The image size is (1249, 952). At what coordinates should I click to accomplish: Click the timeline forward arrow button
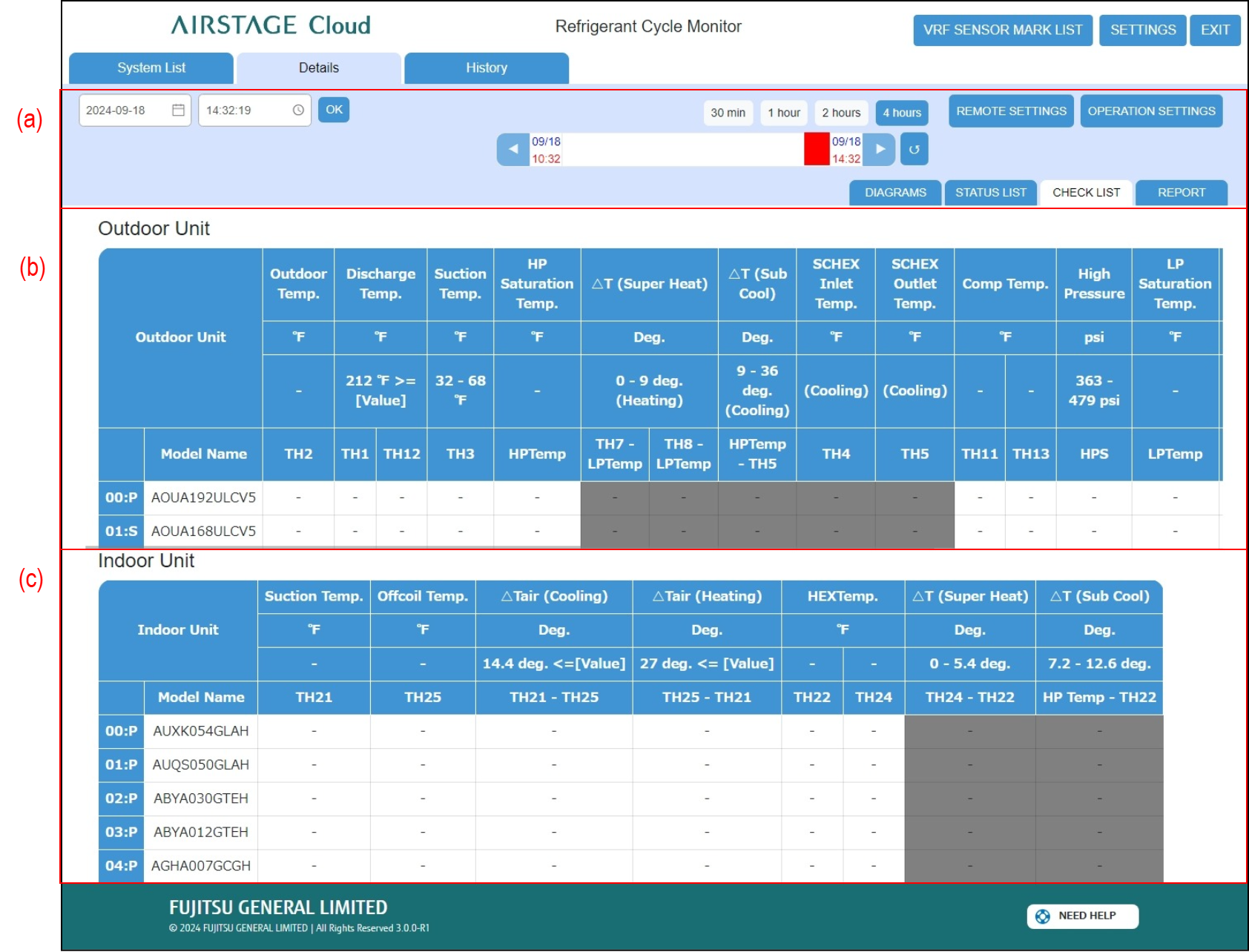(x=880, y=149)
